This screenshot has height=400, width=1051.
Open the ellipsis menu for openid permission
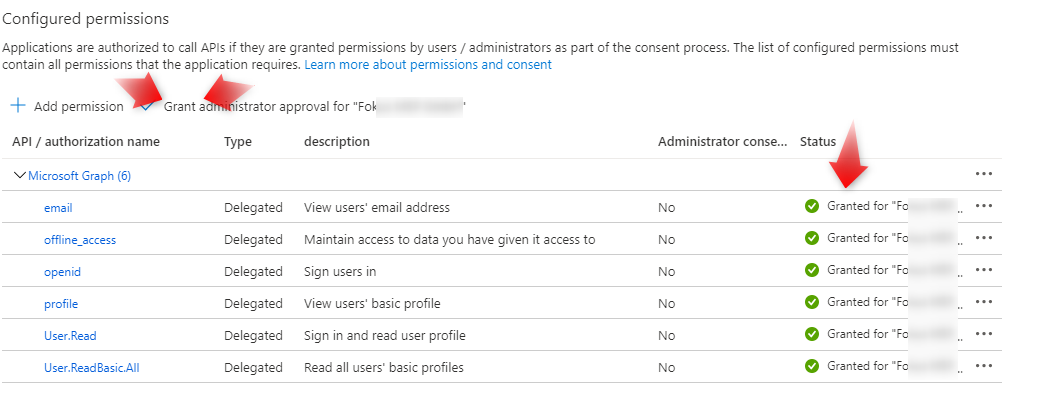click(984, 270)
